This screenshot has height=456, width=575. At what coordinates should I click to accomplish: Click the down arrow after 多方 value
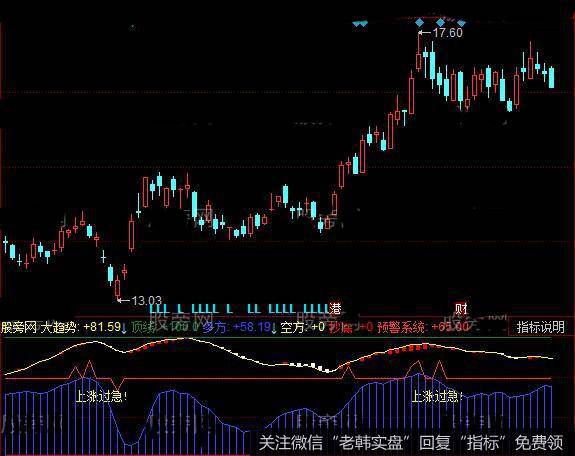[x=274, y=328]
